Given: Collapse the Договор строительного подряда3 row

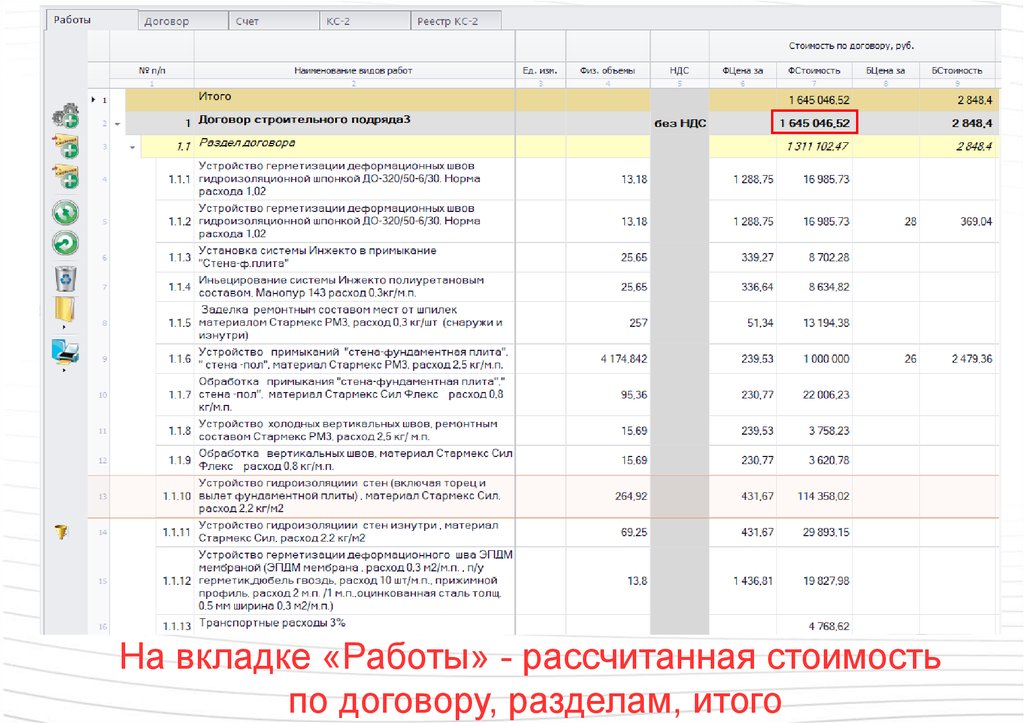Looking at the screenshot, I should (x=117, y=124).
